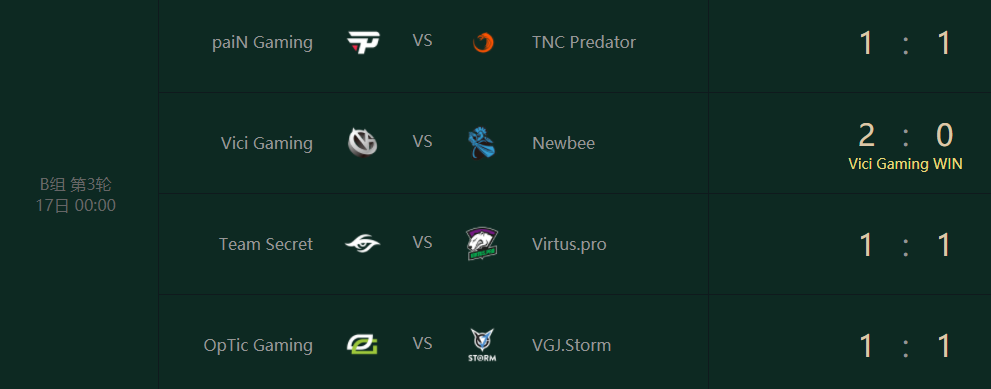Open the OpTic Gaming team name
The height and width of the screenshot is (389, 991).
click(258, 345)
